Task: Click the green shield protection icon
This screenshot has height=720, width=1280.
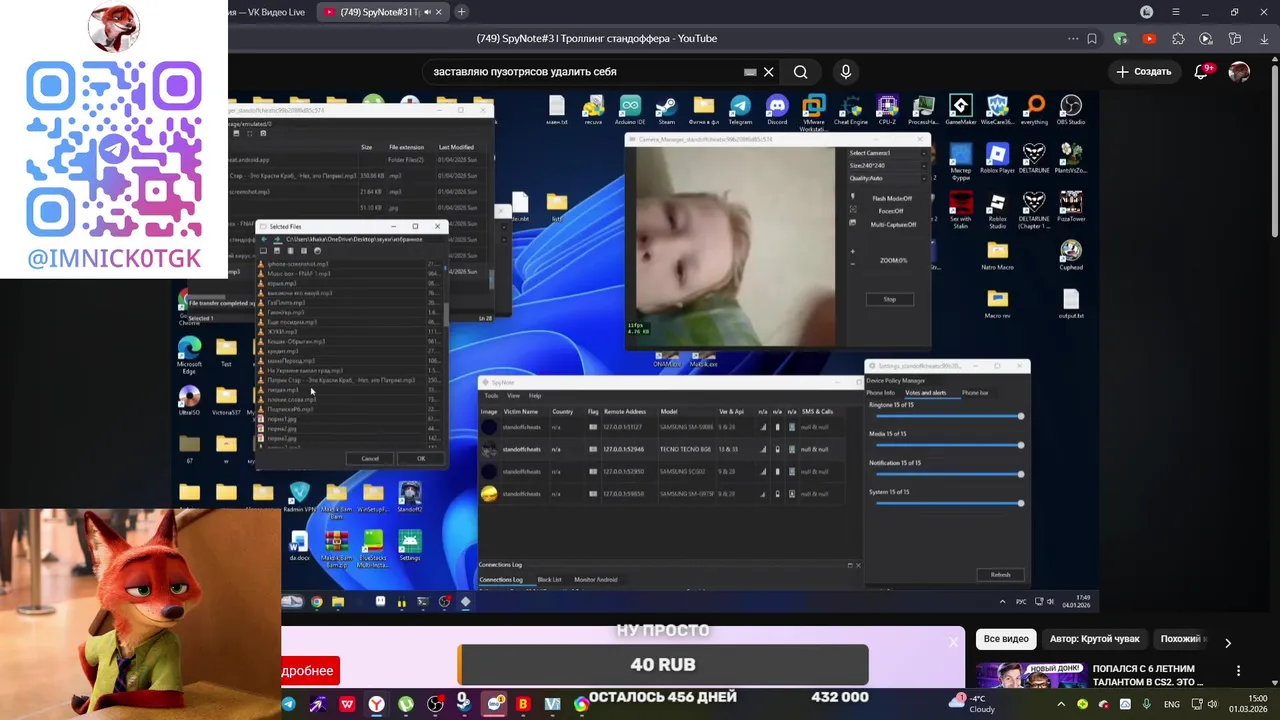Action: (x=1120, y=39)
